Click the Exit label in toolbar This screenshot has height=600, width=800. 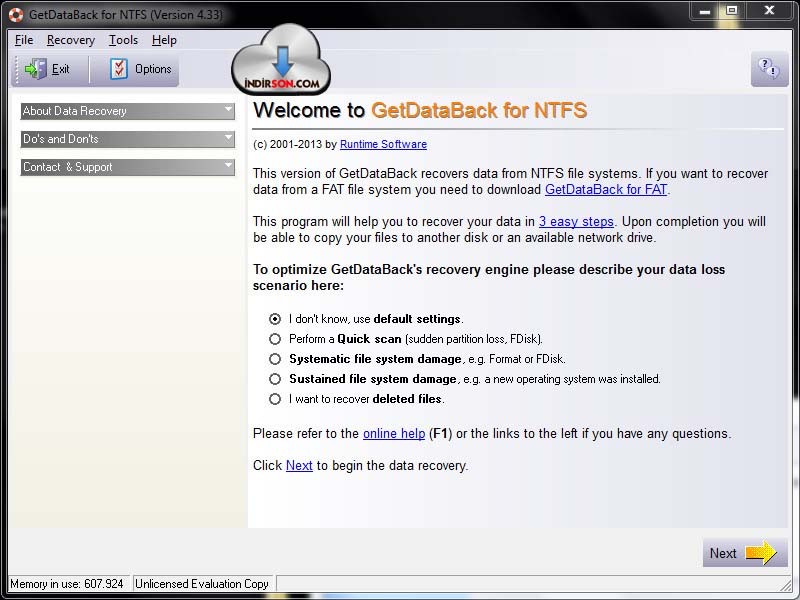(x=61, y=69)
